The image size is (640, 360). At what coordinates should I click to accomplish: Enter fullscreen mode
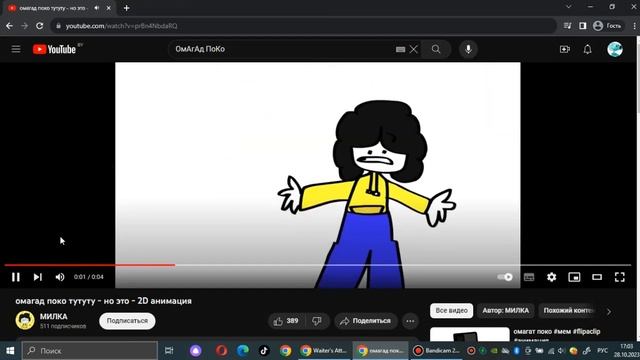[x=620, y=277]
